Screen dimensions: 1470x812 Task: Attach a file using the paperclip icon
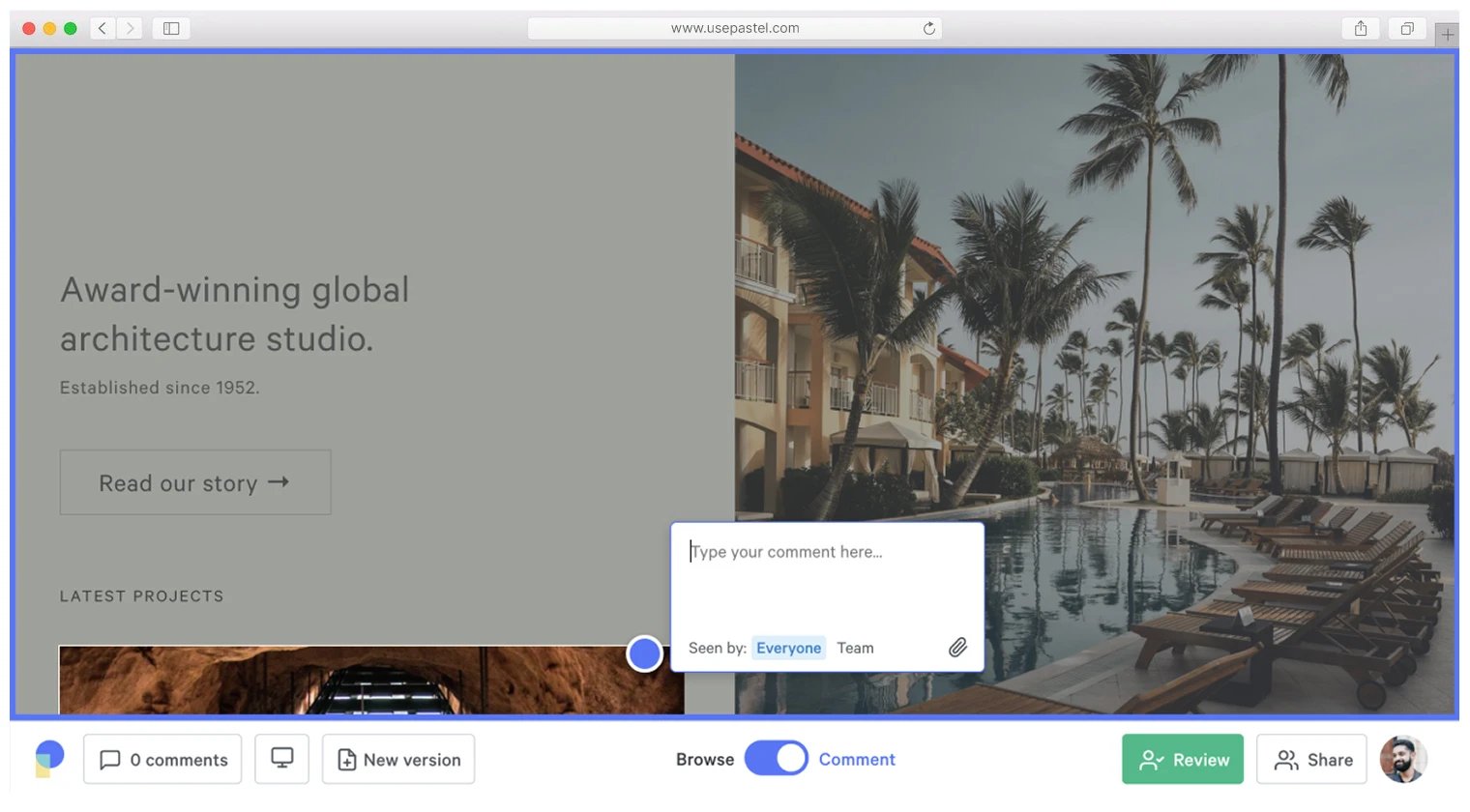(x=958, y=647)
